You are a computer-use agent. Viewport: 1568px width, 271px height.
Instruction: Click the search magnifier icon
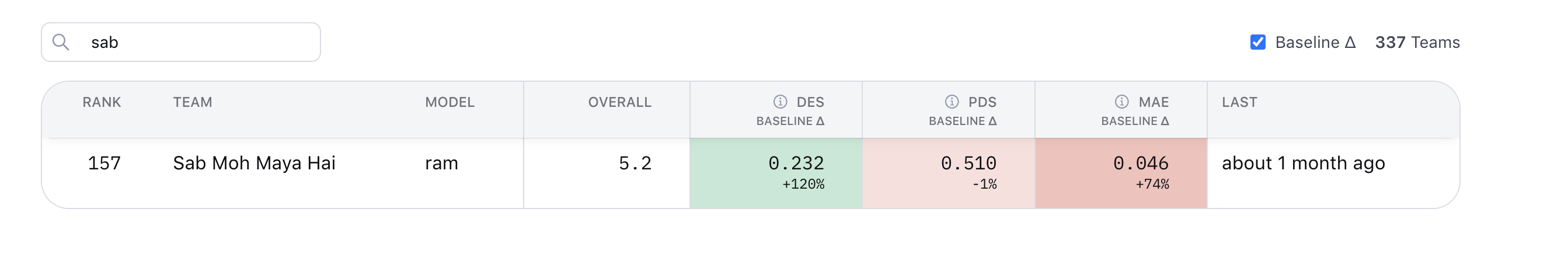[60, 42]
